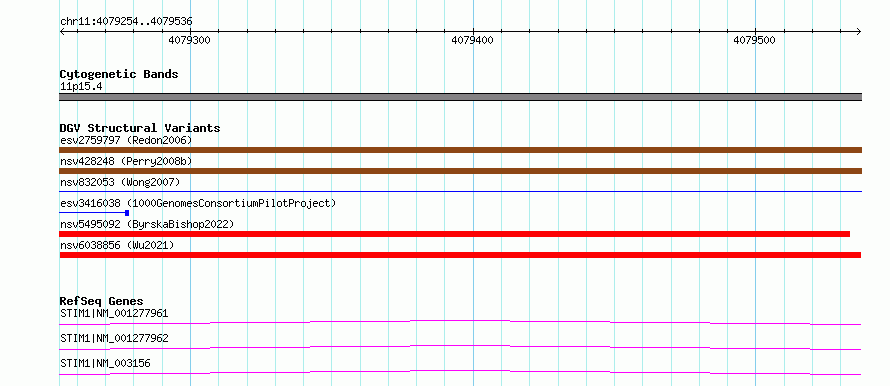Open the STIM1|NM_001277961 transcript label

coord(114,313)
